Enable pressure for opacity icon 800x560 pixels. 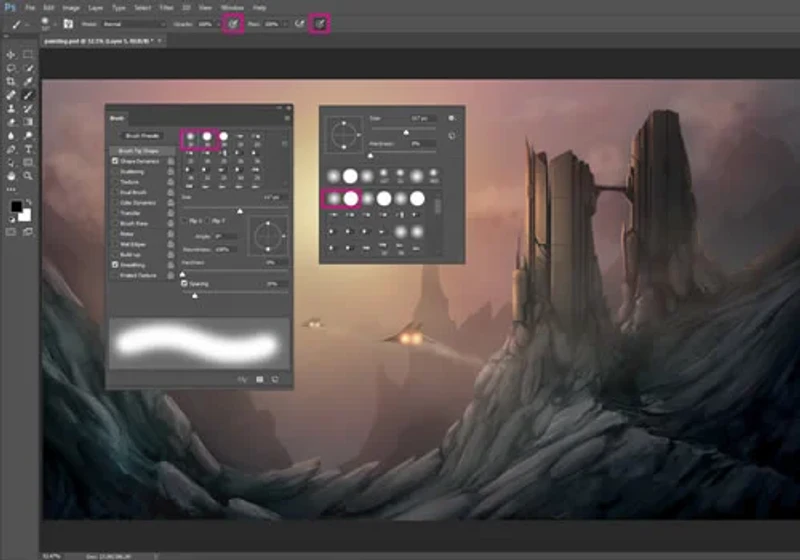coord(233,24)
